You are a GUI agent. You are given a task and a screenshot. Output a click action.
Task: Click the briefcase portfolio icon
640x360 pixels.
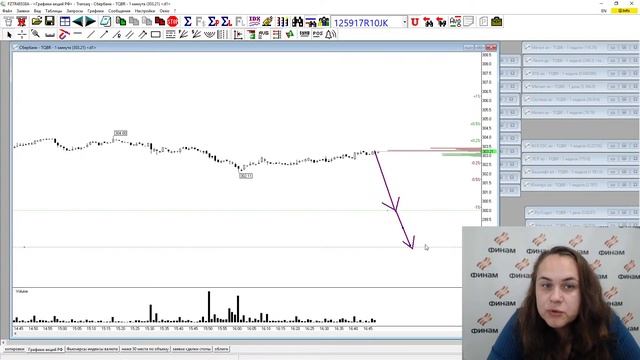click(497, 21)
